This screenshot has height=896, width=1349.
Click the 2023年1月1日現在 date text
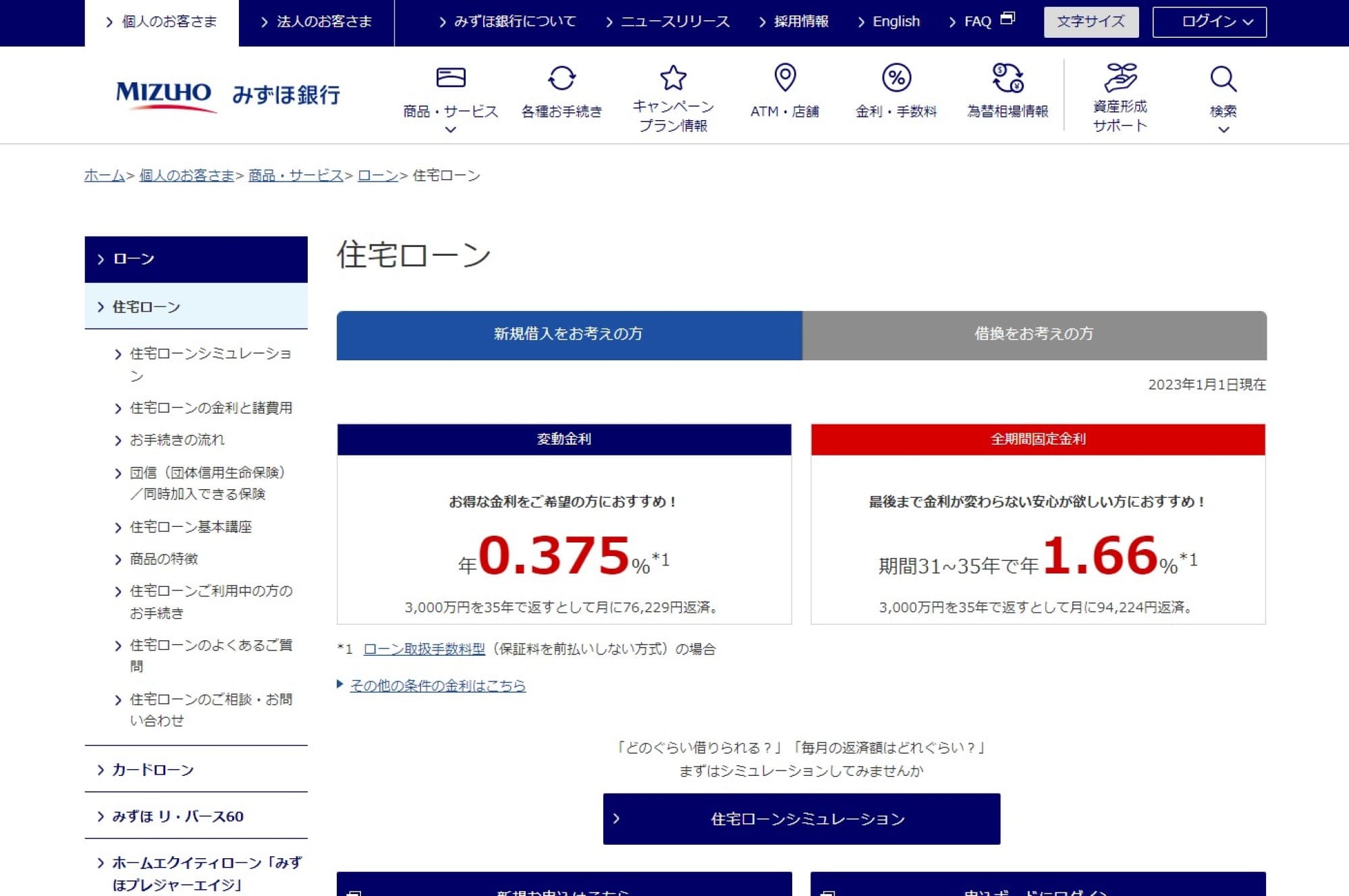[1207, 385]
